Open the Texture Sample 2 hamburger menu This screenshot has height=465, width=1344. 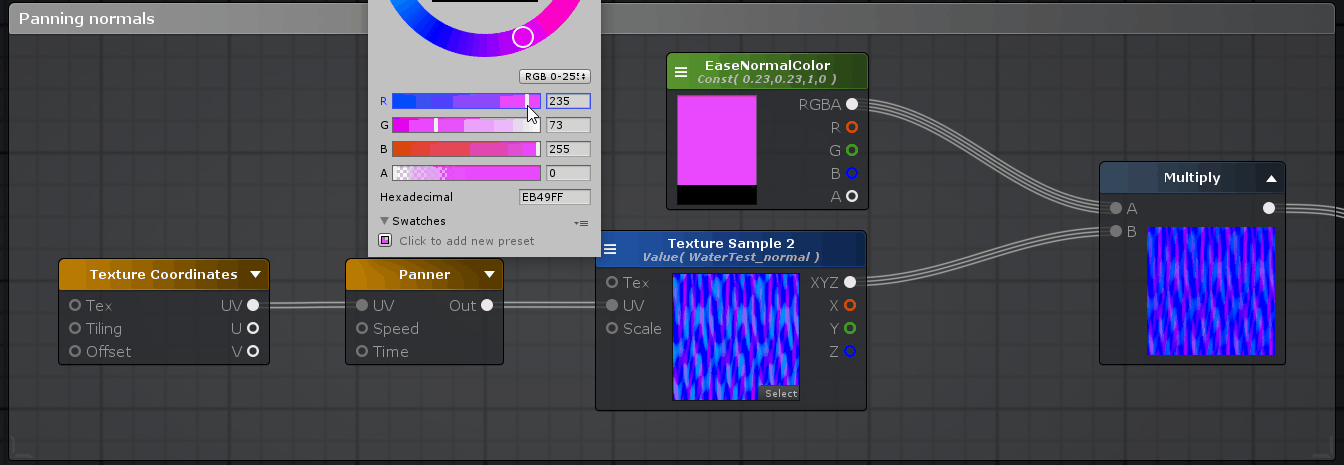coord(610,249)
